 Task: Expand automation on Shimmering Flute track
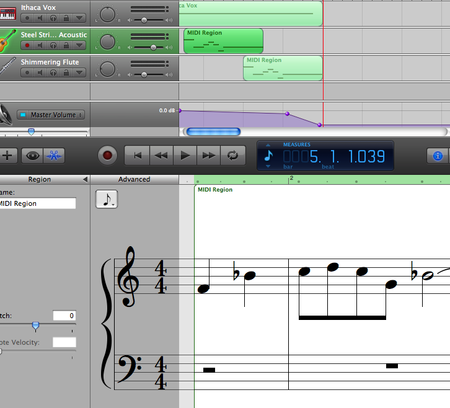(79, 72)
